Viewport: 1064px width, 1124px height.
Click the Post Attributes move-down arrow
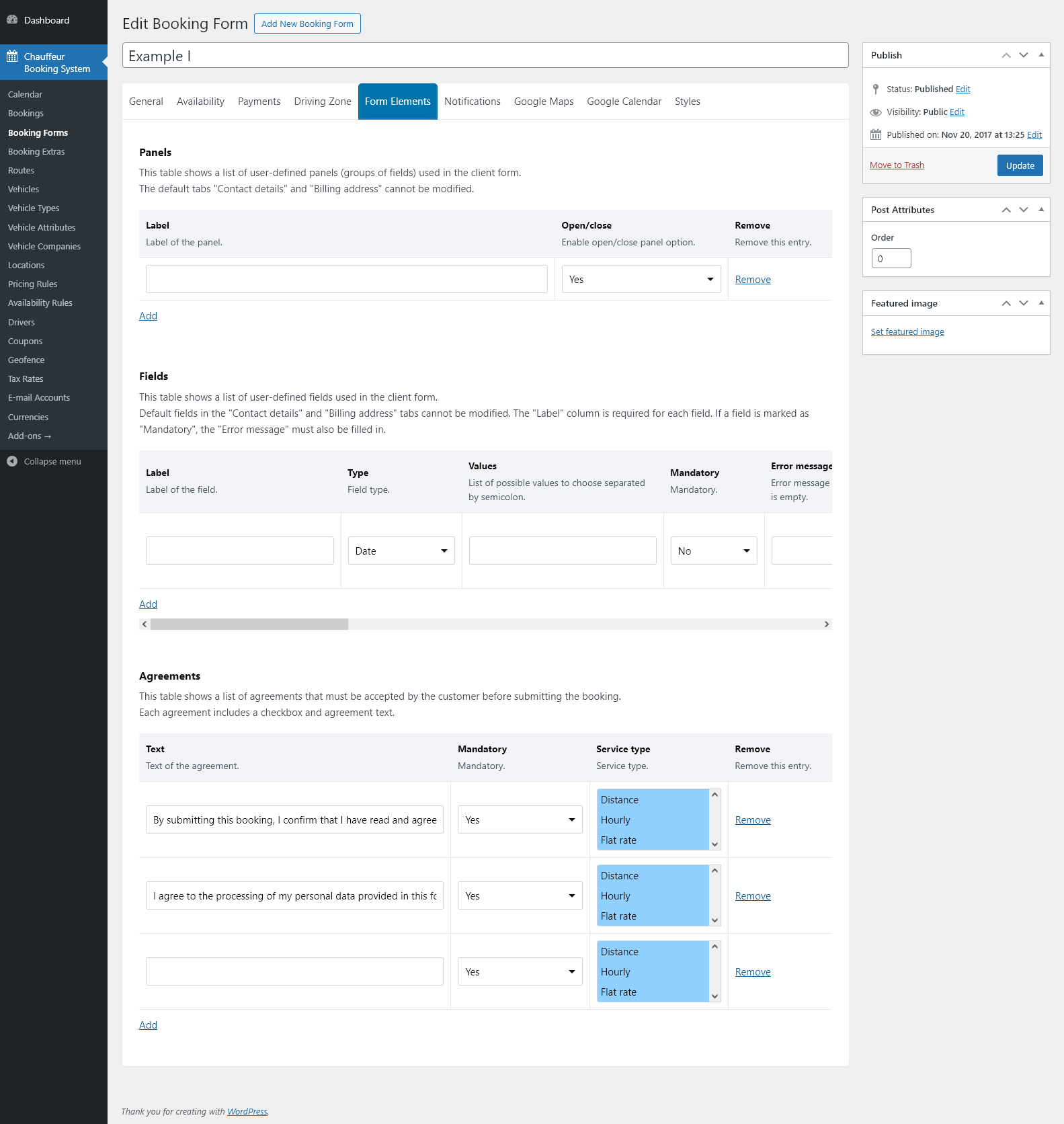pyautogui.click(x=1024, y=210)
